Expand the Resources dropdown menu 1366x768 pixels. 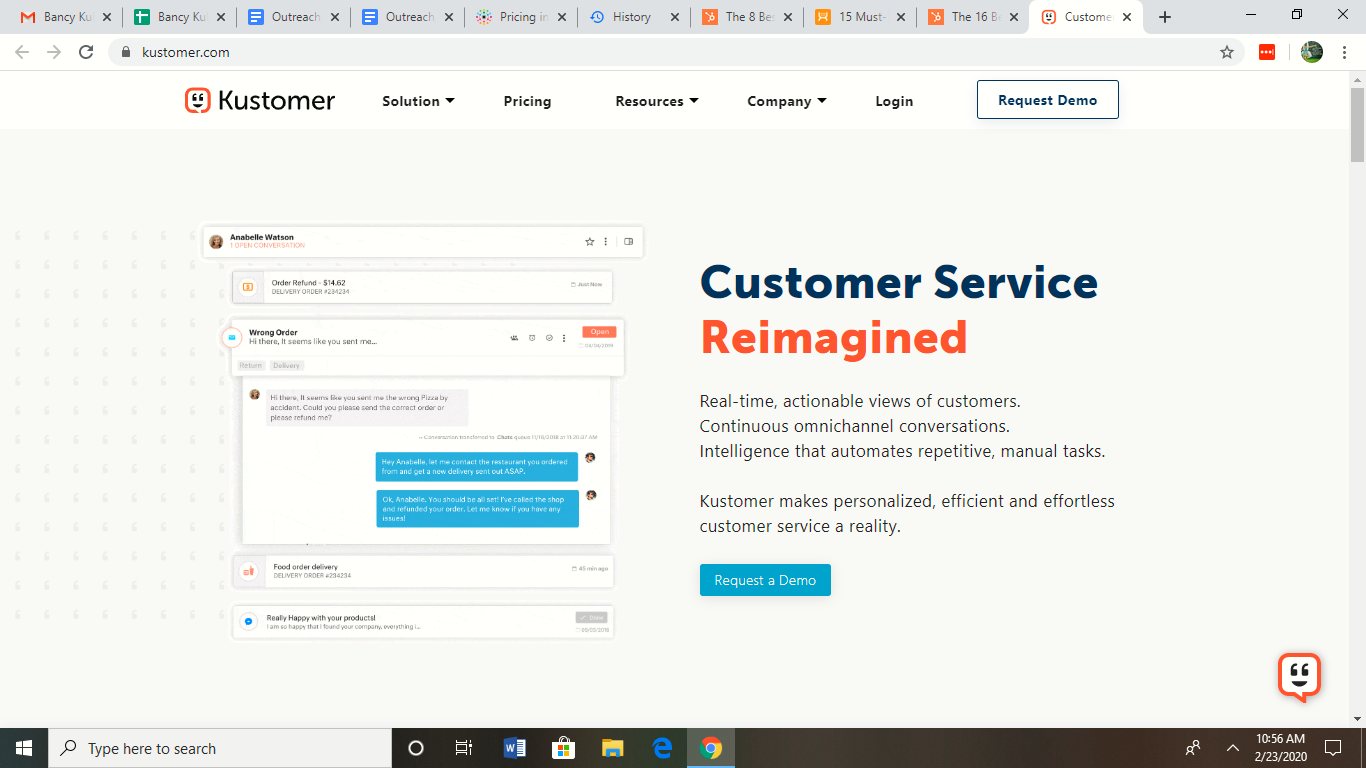pos(656,101)
